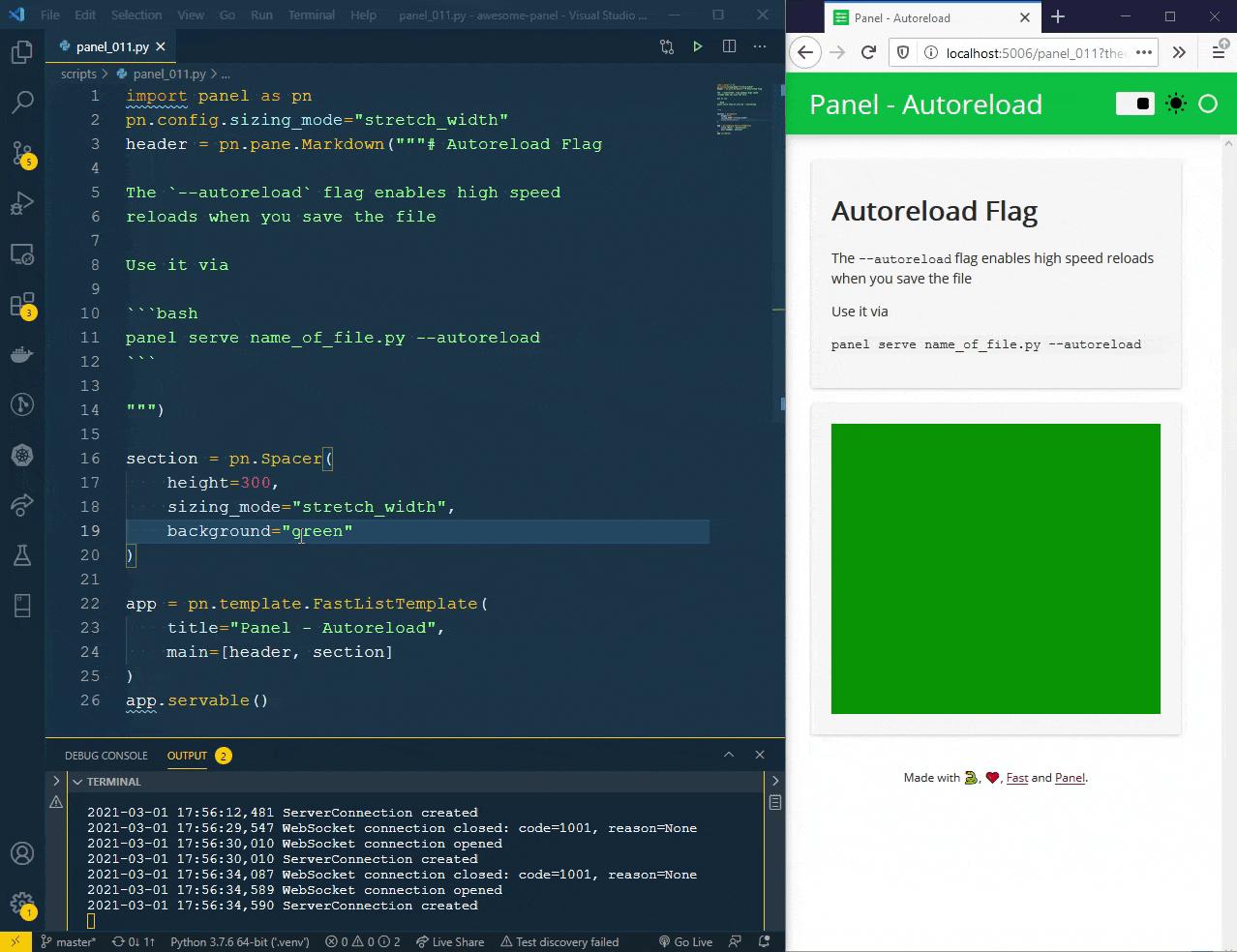The height and width of the screenshot is (952, 1237).
Task: Open Source Control showing 5 pending changes
Action: 21,153
